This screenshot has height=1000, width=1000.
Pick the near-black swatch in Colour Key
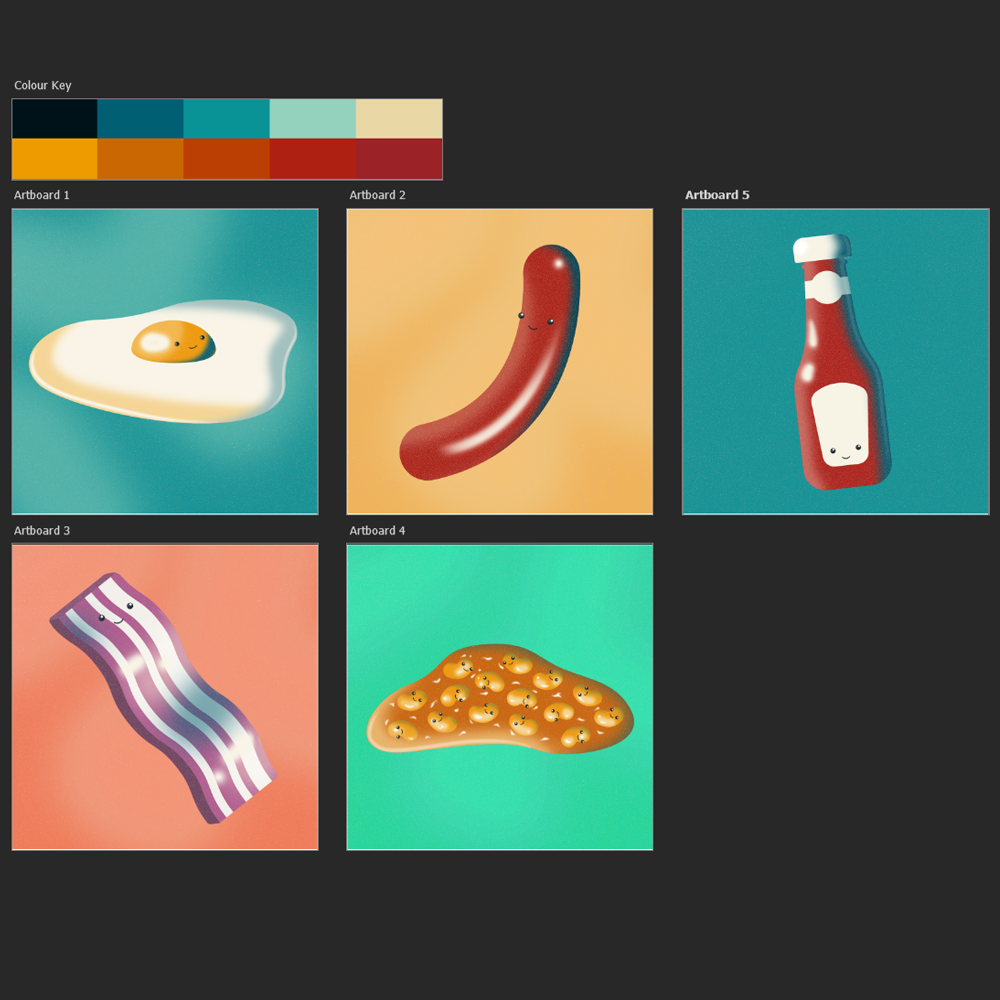(x=55, y=119)
